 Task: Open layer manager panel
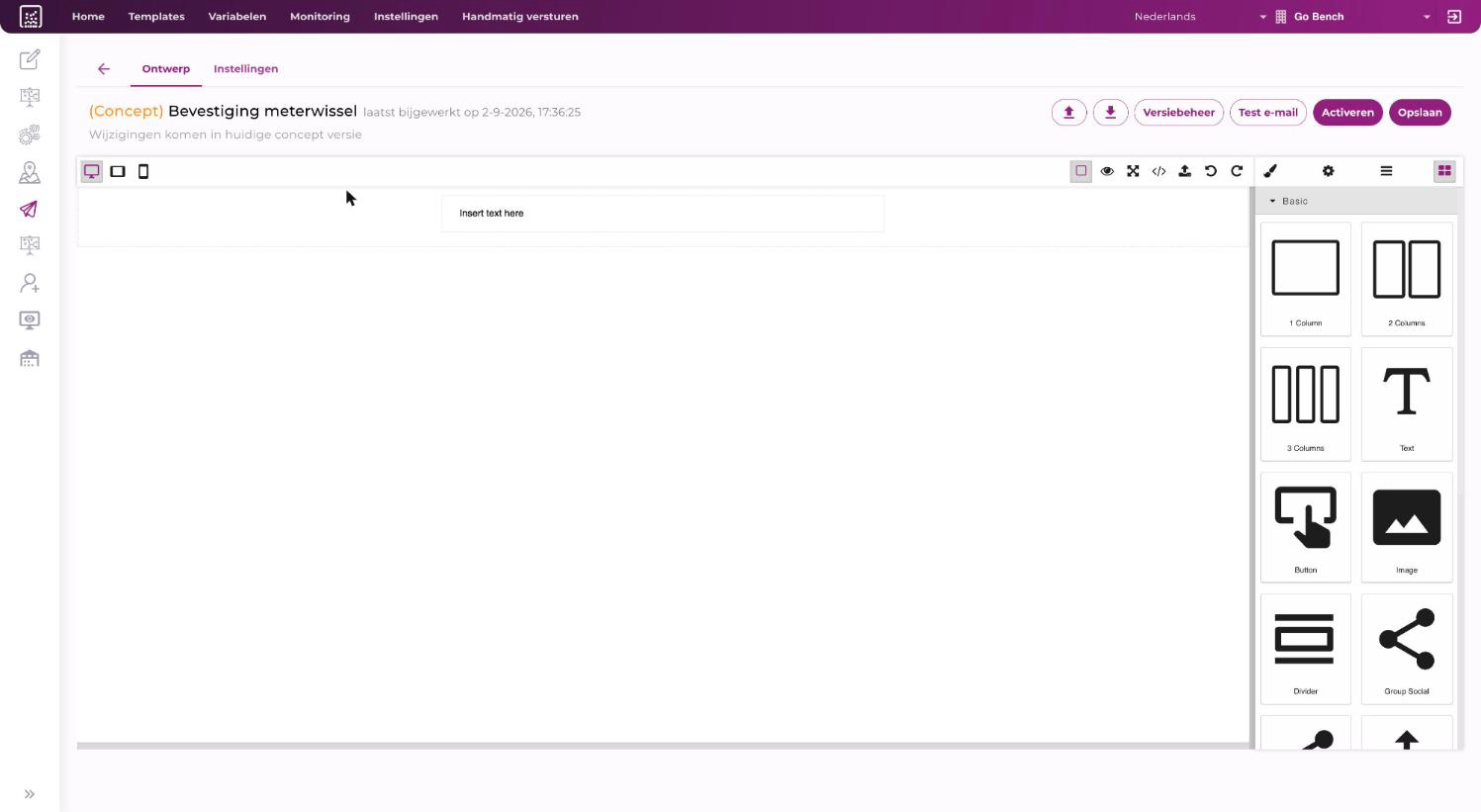tap(1386, 171)
